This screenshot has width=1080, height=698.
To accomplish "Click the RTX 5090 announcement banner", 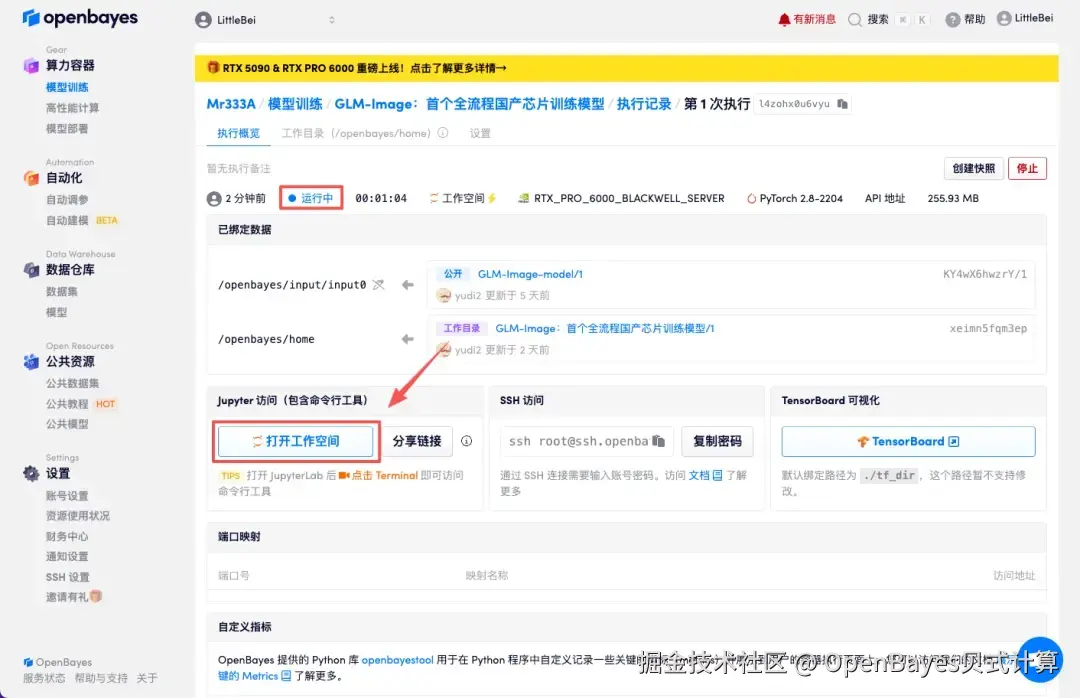I will [626, 68].
